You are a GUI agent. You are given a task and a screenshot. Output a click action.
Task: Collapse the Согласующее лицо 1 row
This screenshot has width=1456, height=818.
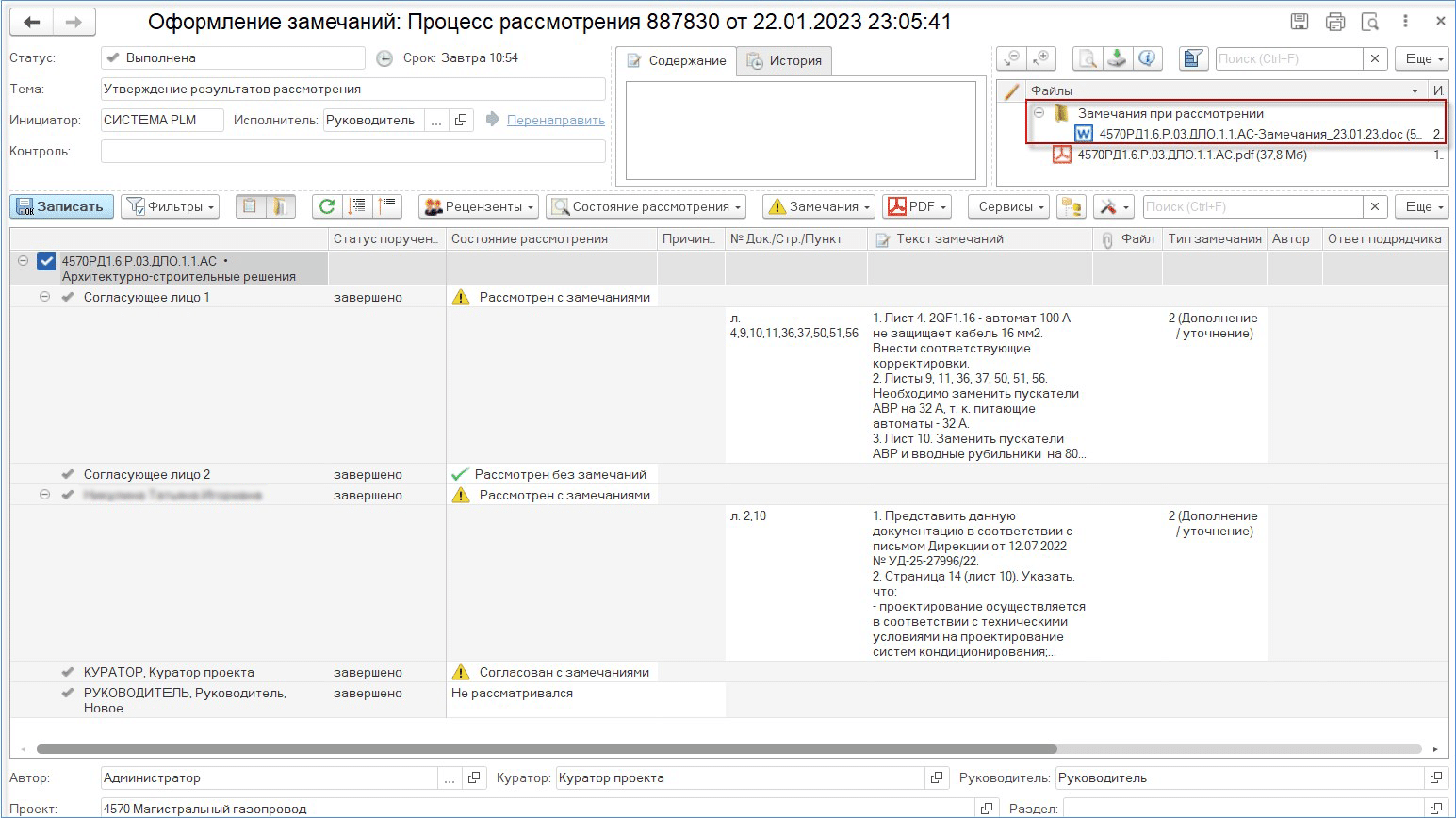point(44,297)
